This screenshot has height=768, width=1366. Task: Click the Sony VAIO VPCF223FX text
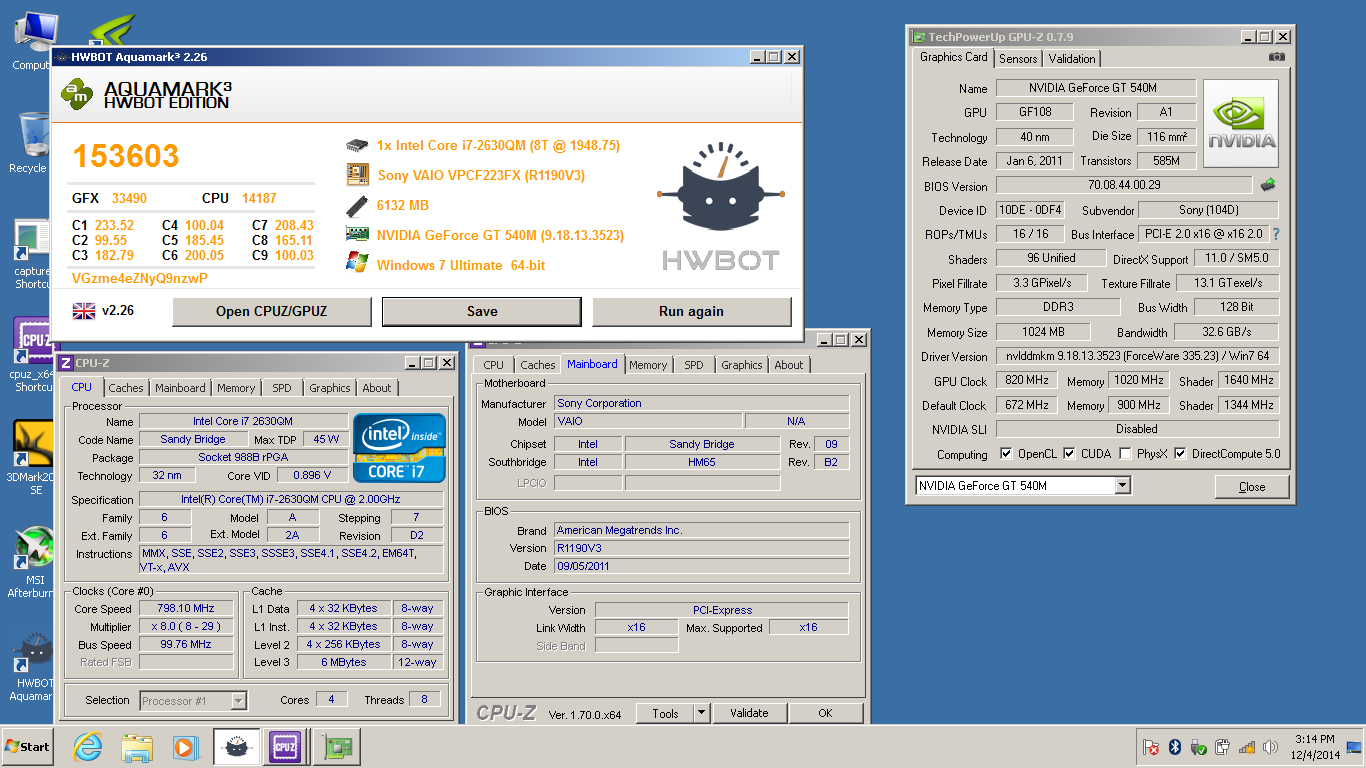[481, 175]
